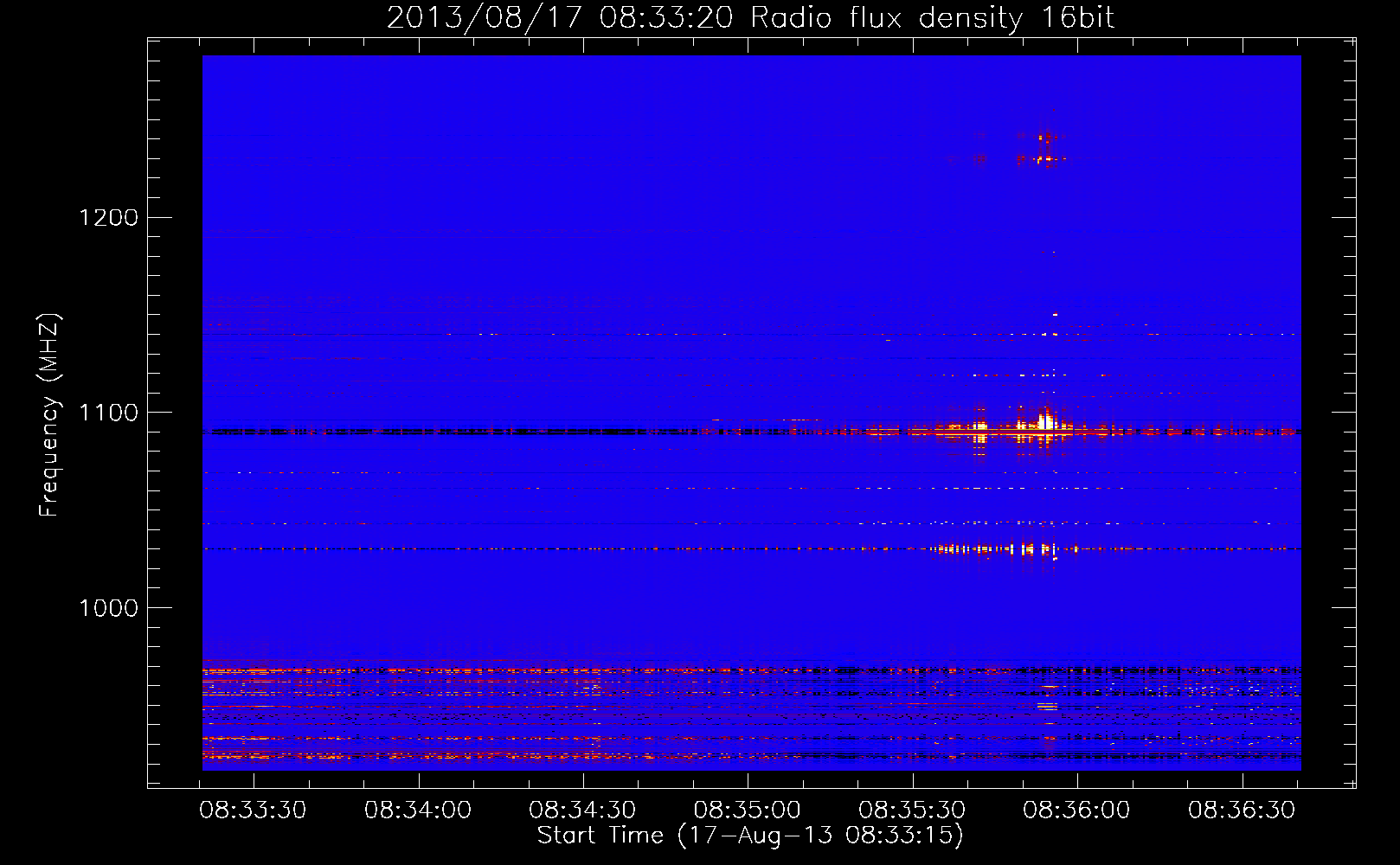Click the 08:35:00 time tick label
Screen dimensions: 1400x865
[748, 811]
